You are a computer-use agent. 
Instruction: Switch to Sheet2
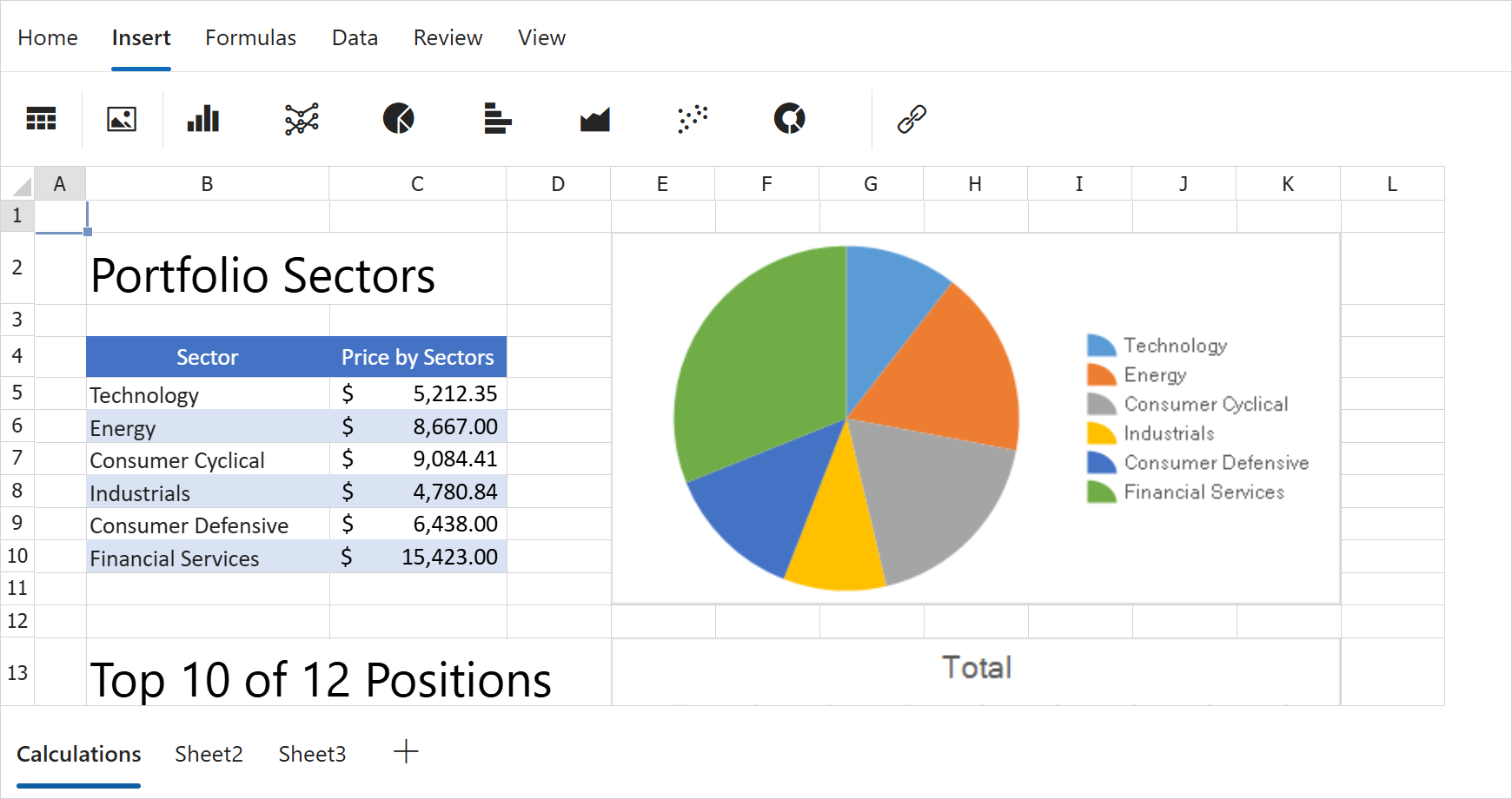point(208,754)
